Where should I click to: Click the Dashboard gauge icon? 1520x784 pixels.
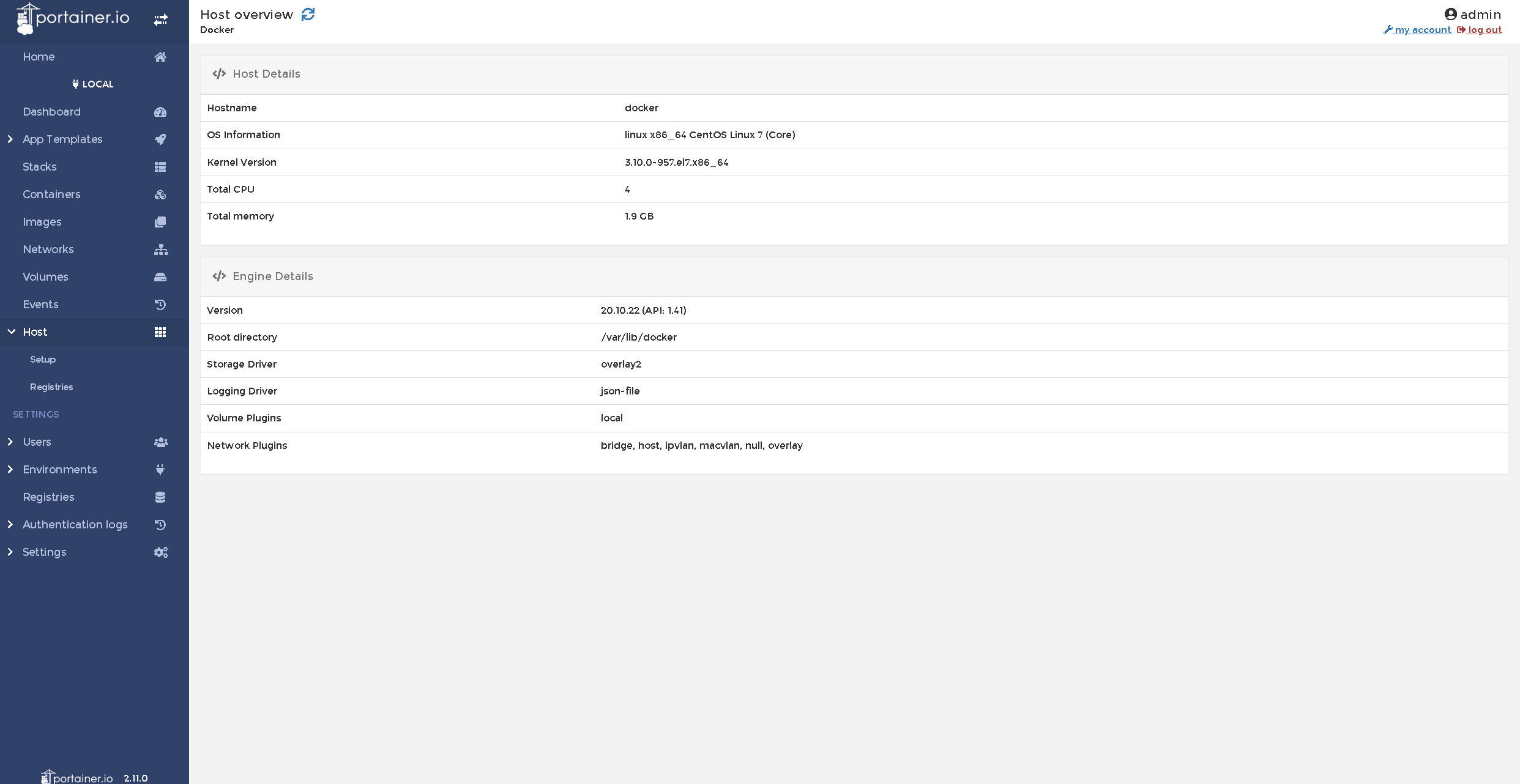(x=160, y=112)
